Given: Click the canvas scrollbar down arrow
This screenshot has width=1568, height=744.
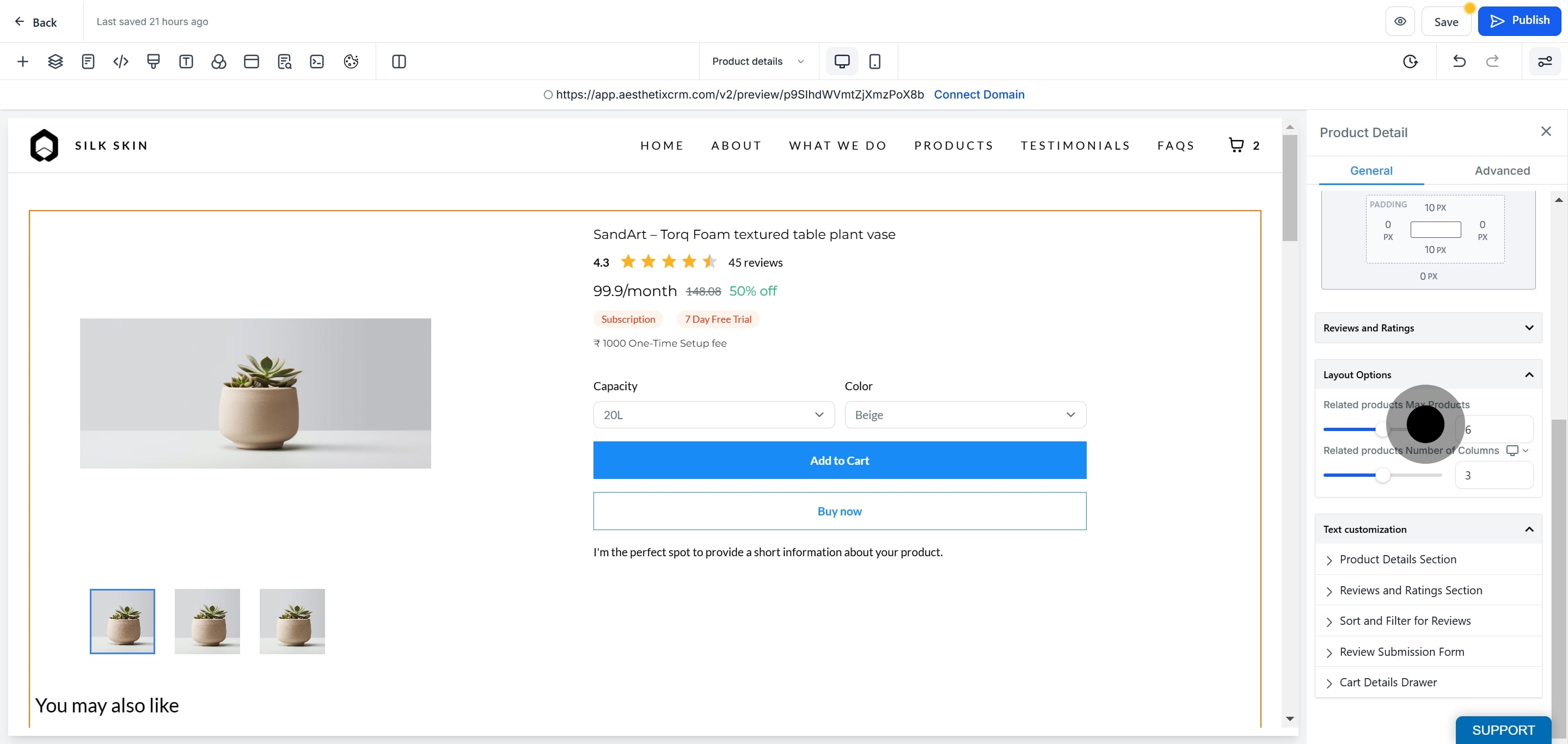Looking at the screenshot, I should tap(1289, 718).
